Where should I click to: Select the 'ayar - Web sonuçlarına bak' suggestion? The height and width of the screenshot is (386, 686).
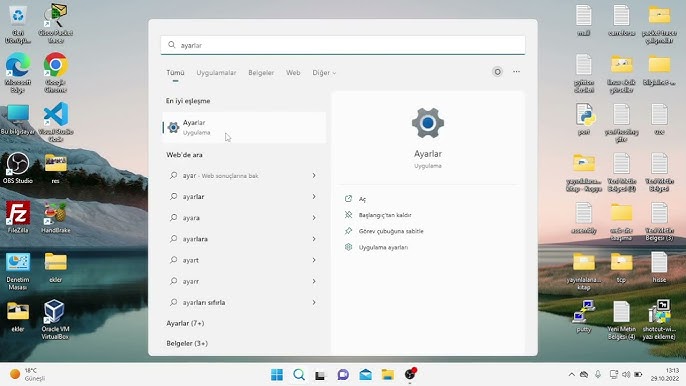tap(220, 175)
